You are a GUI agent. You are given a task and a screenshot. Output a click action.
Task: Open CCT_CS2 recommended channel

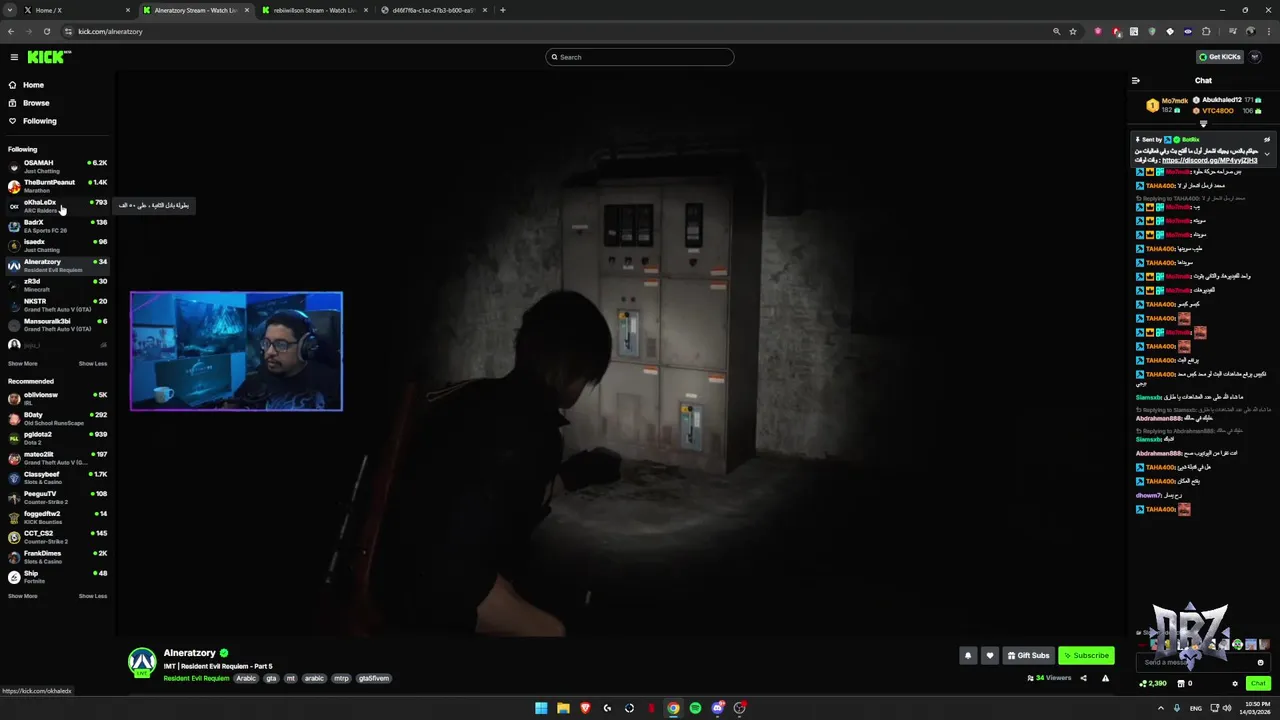coord(57,537)
